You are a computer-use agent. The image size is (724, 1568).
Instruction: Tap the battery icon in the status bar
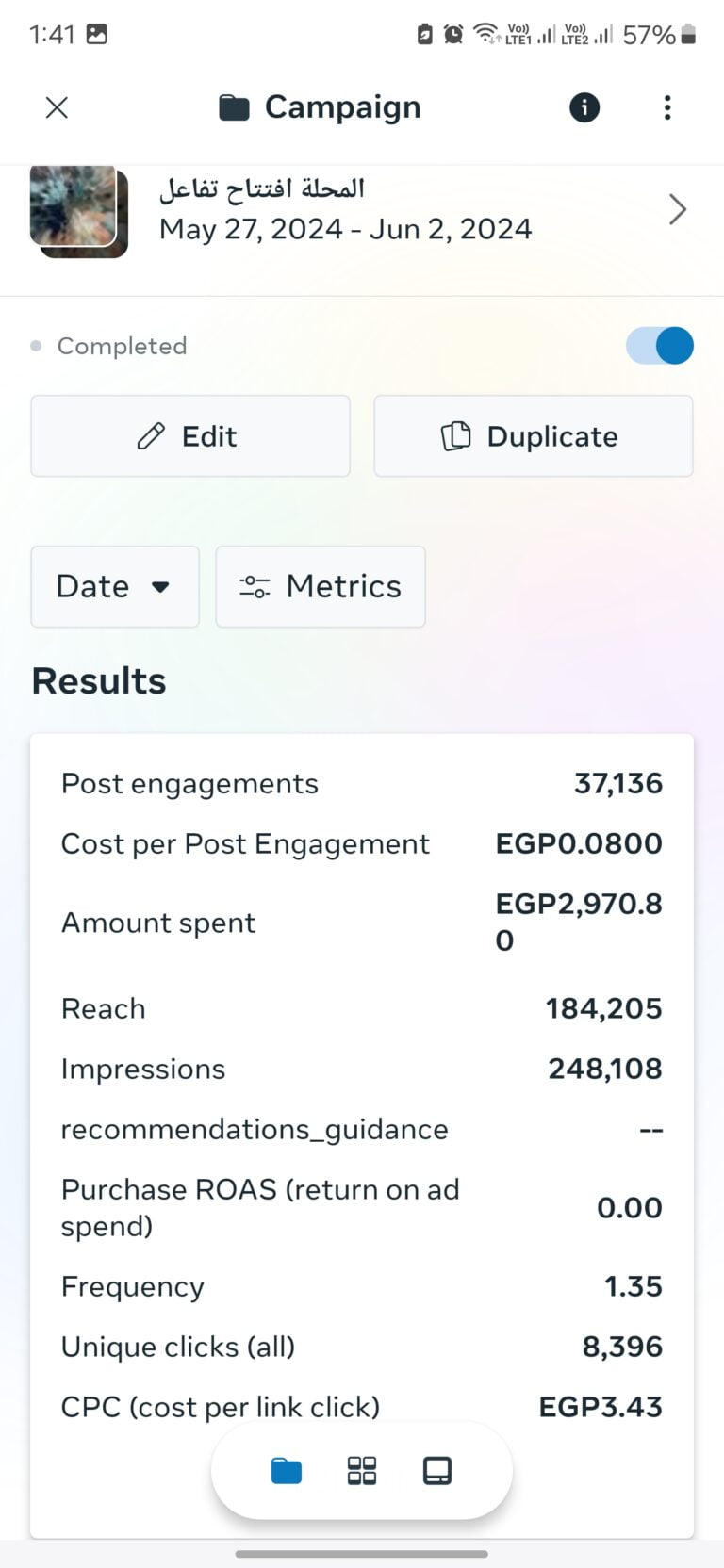688,35
